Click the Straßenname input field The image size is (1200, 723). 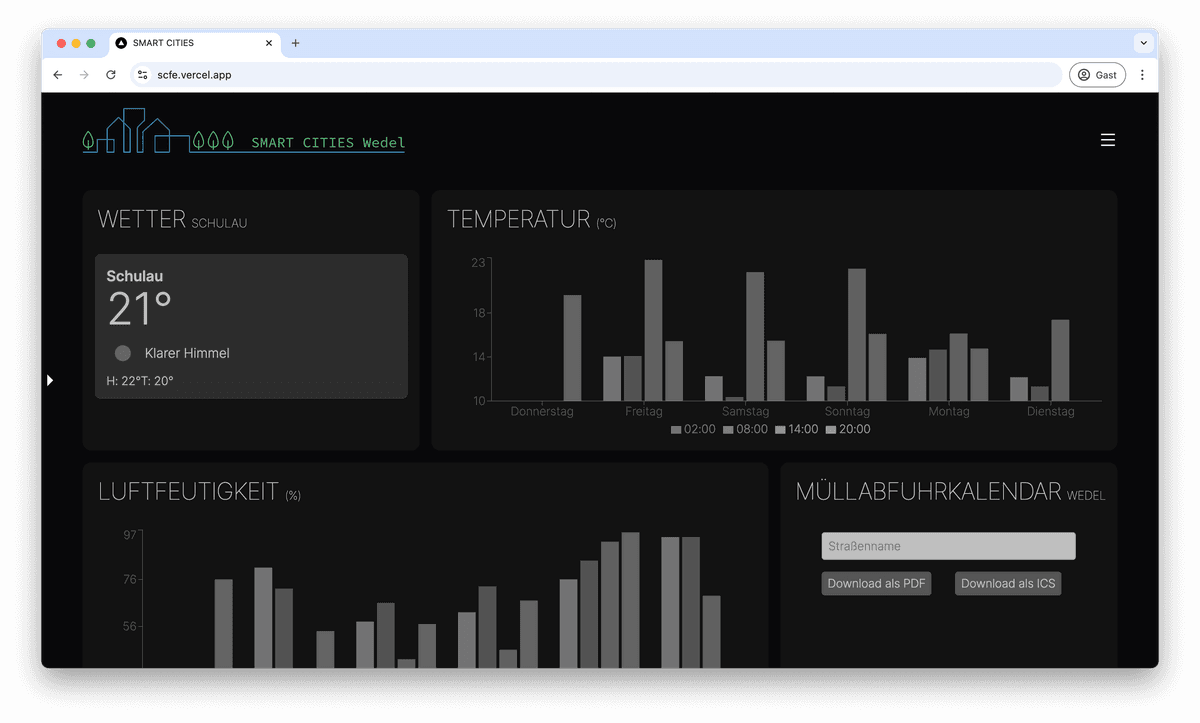(948, 546)
